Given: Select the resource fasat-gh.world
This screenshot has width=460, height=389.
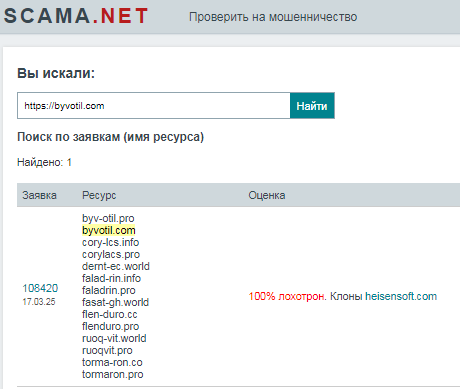Looking at the screenshot, I should (x=115, y=302).
